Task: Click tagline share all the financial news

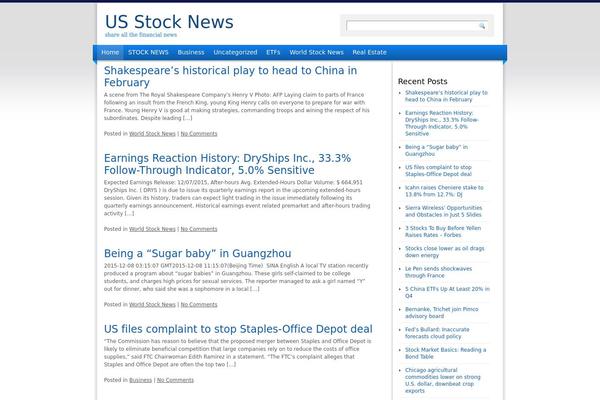Action: [x=141, y=35]
